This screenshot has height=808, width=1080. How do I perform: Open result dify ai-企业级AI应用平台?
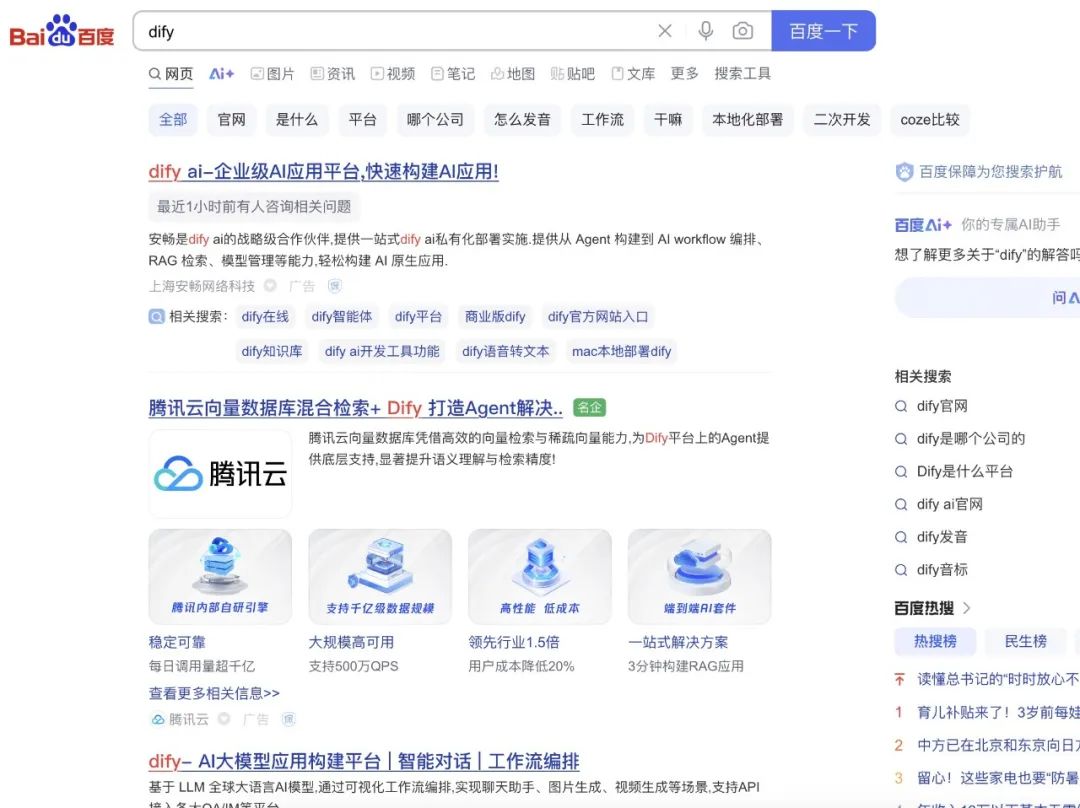click(x=323, y=172)
